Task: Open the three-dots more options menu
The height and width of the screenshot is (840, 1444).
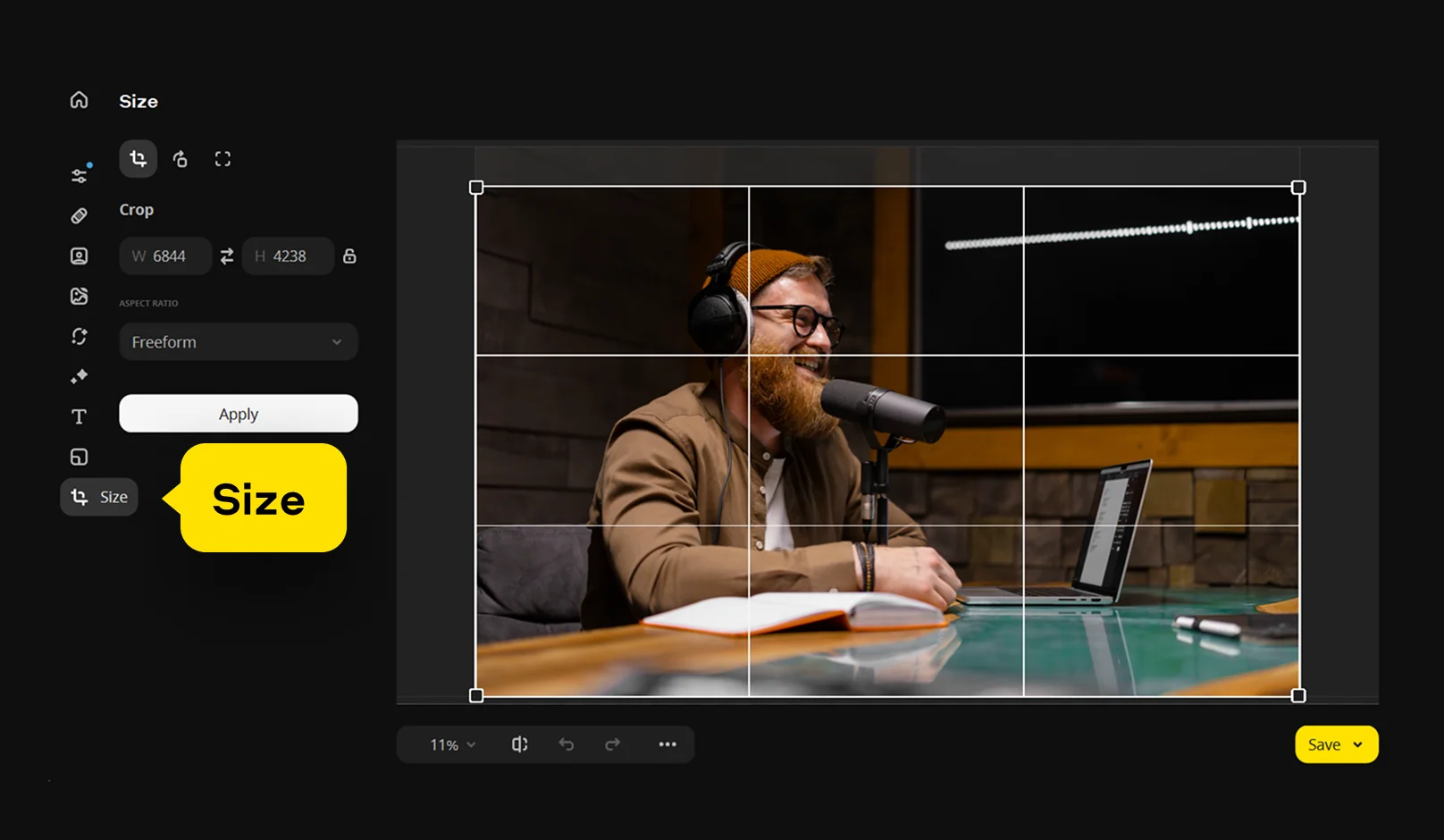Action: tap(667, 744)
